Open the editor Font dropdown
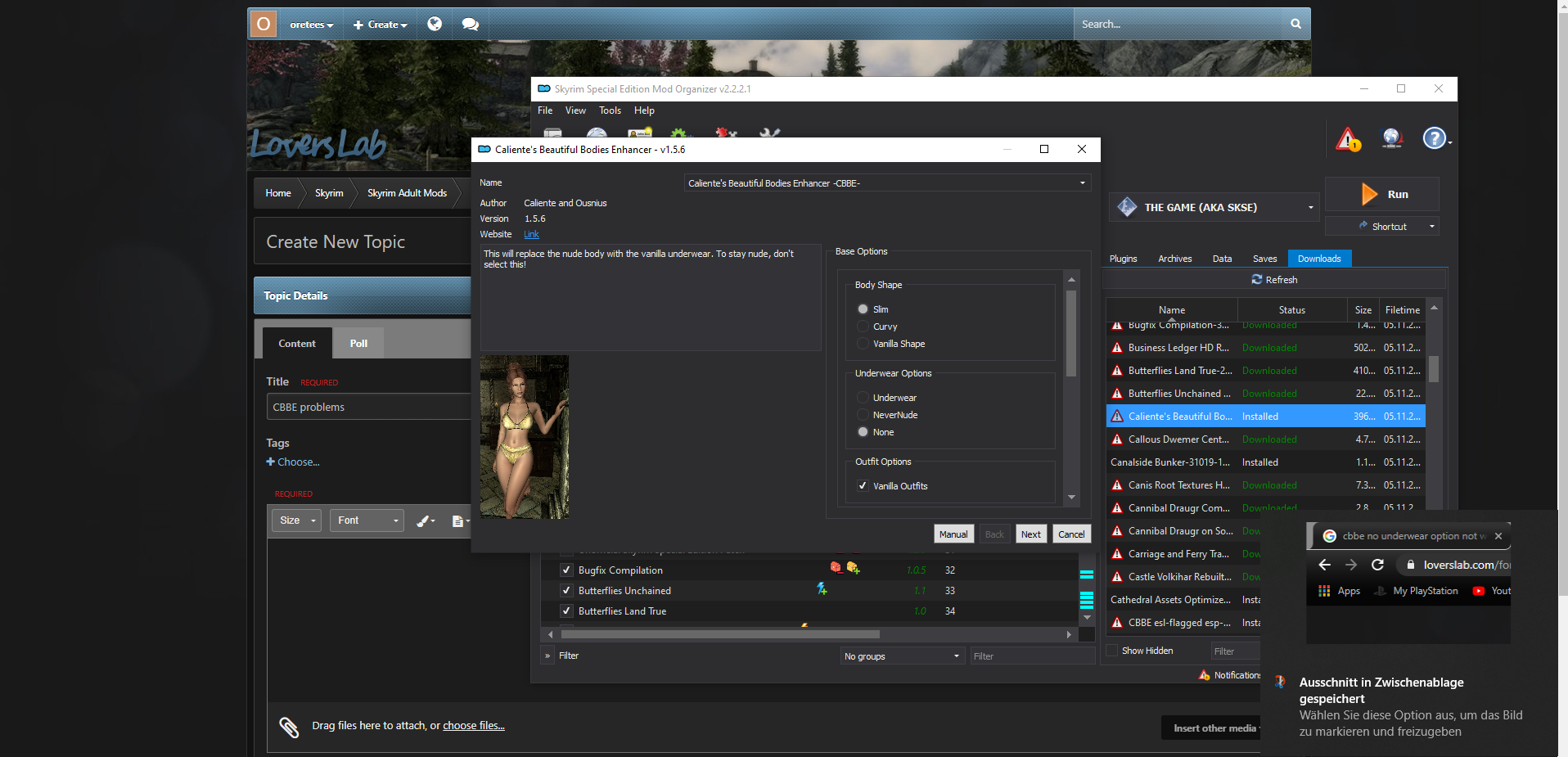Screen dimensions: 1568x757 click(367, 520)
